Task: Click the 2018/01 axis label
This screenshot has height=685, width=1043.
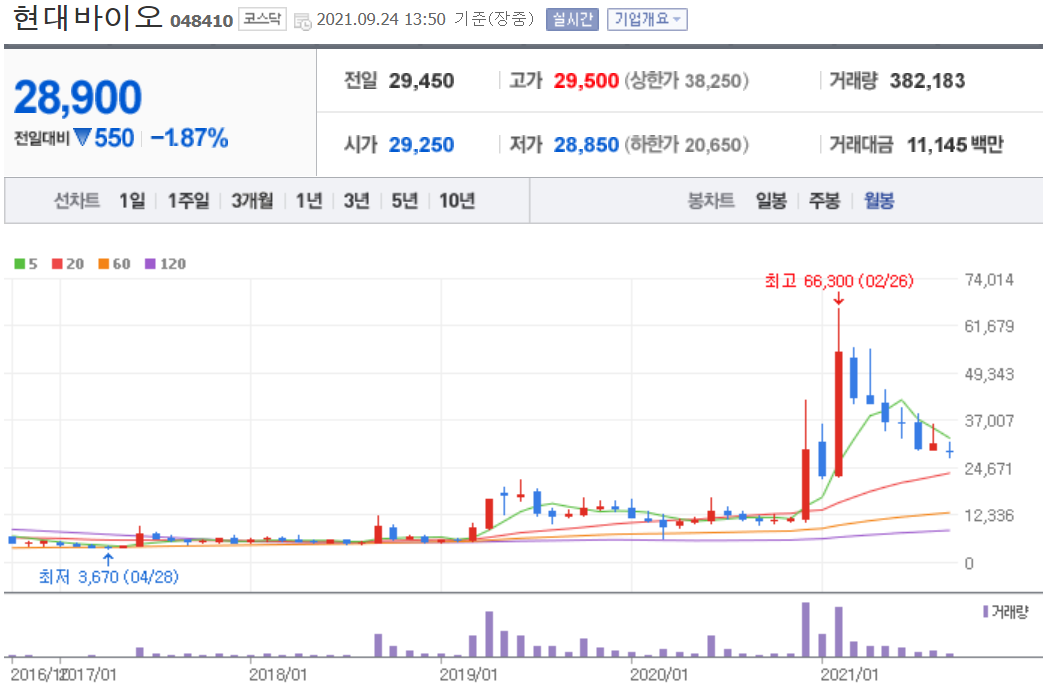Action: coord(278,674)
